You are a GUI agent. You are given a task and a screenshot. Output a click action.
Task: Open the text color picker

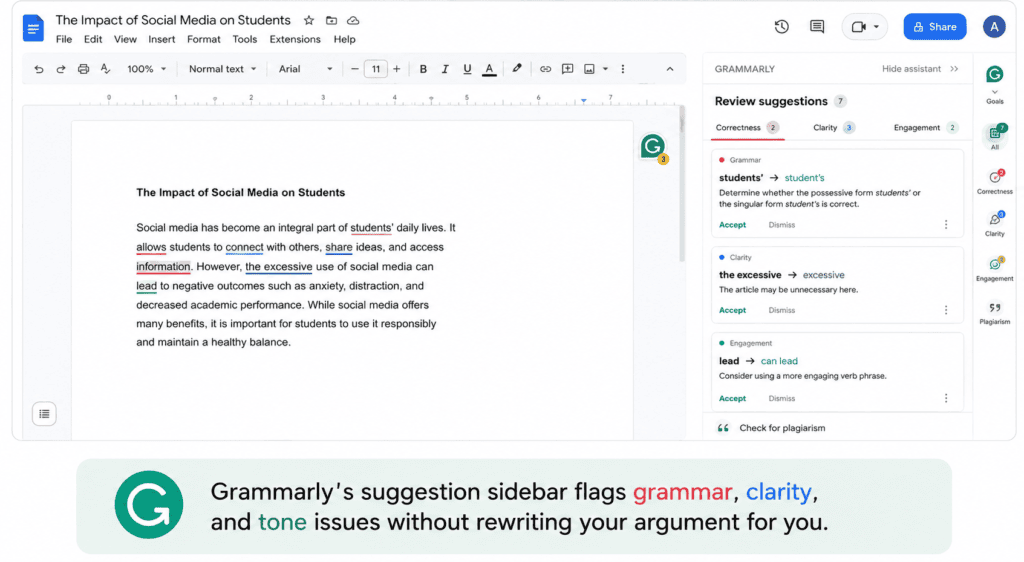tap(489, 69)
